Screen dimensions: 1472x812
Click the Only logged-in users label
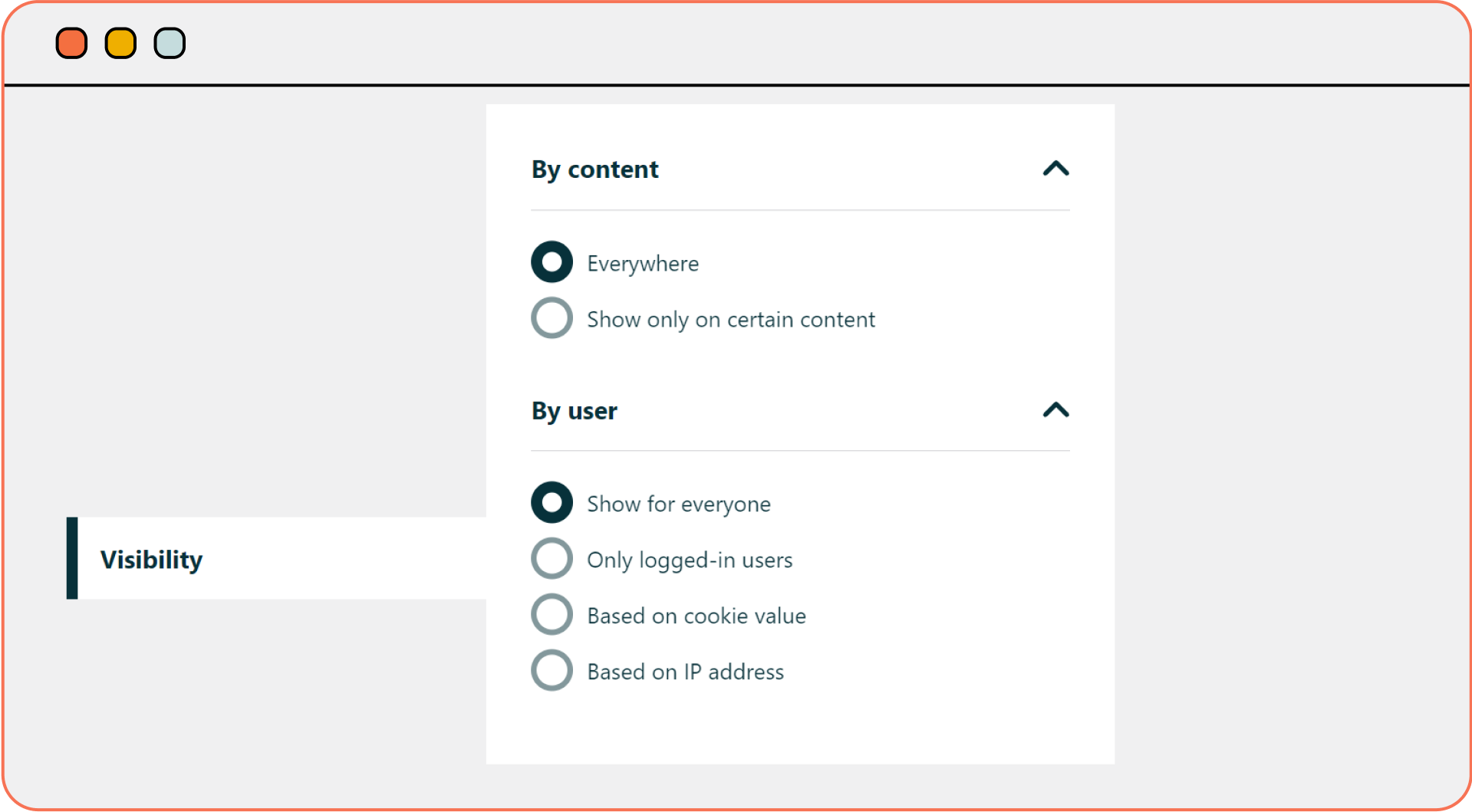[690, 561]
